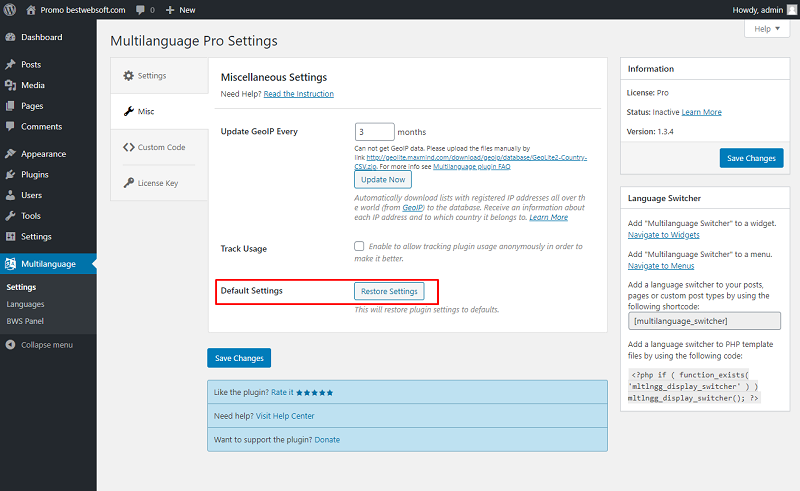Click the Multilanguage translate icon
800x491 pixels.
tap(10, 264)
